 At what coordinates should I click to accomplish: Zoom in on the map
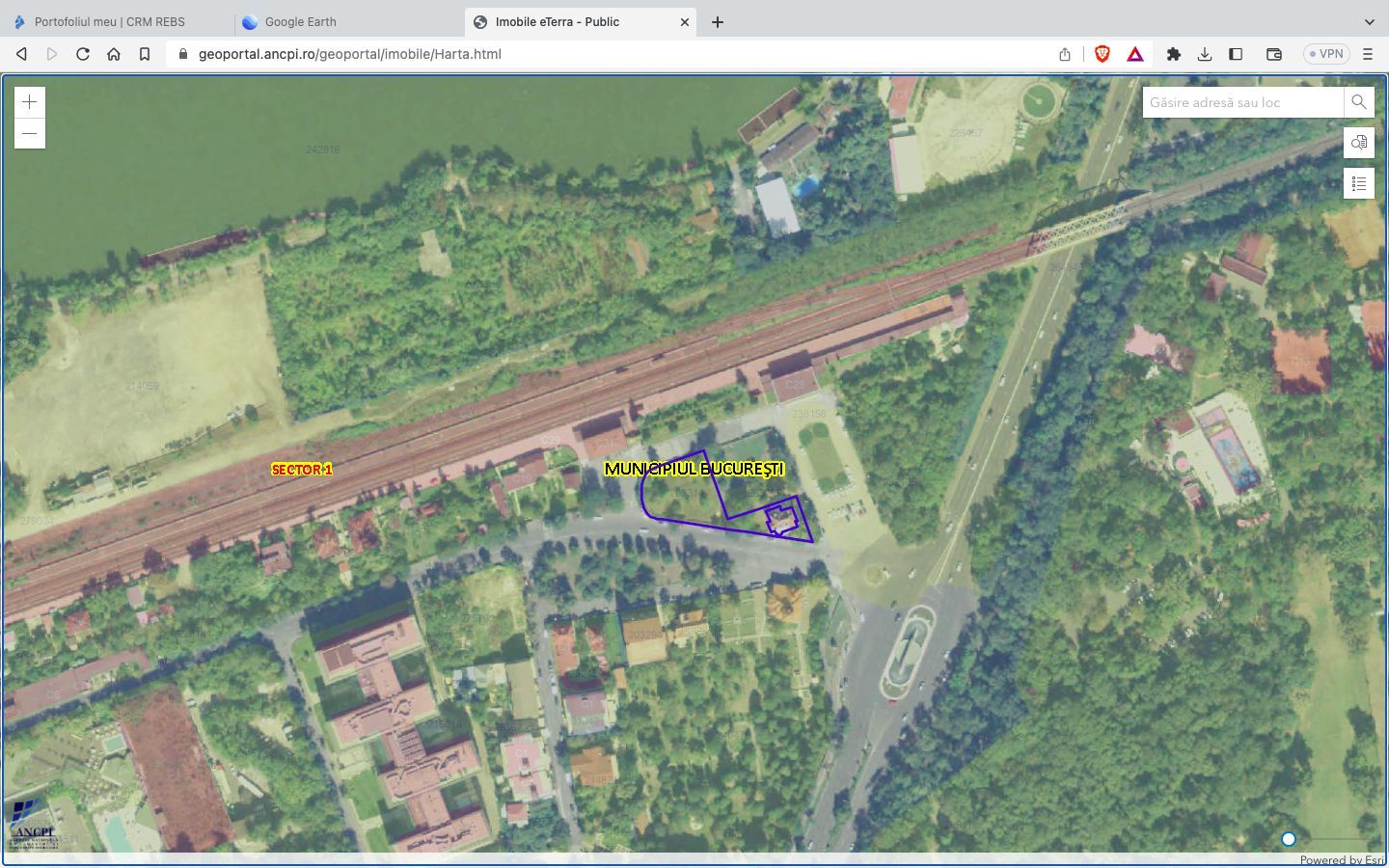coord(30,102)
